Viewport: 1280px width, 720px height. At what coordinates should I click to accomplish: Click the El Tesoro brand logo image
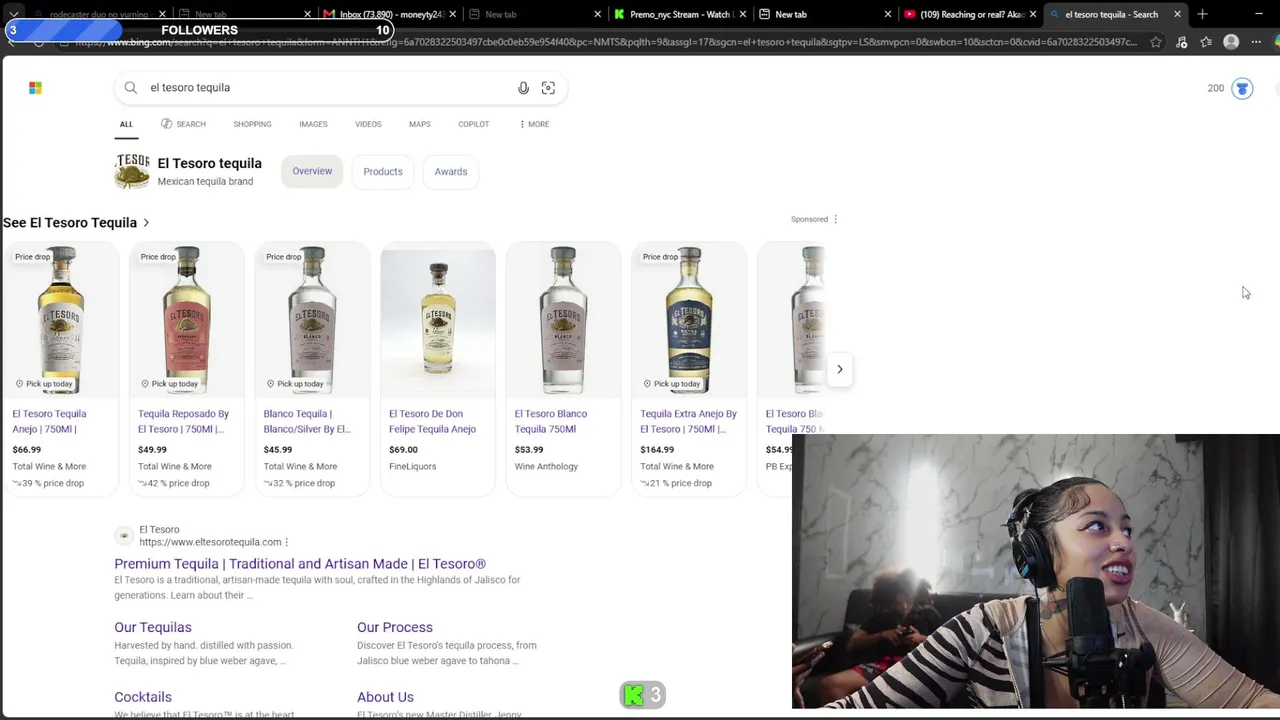[132, 171]
